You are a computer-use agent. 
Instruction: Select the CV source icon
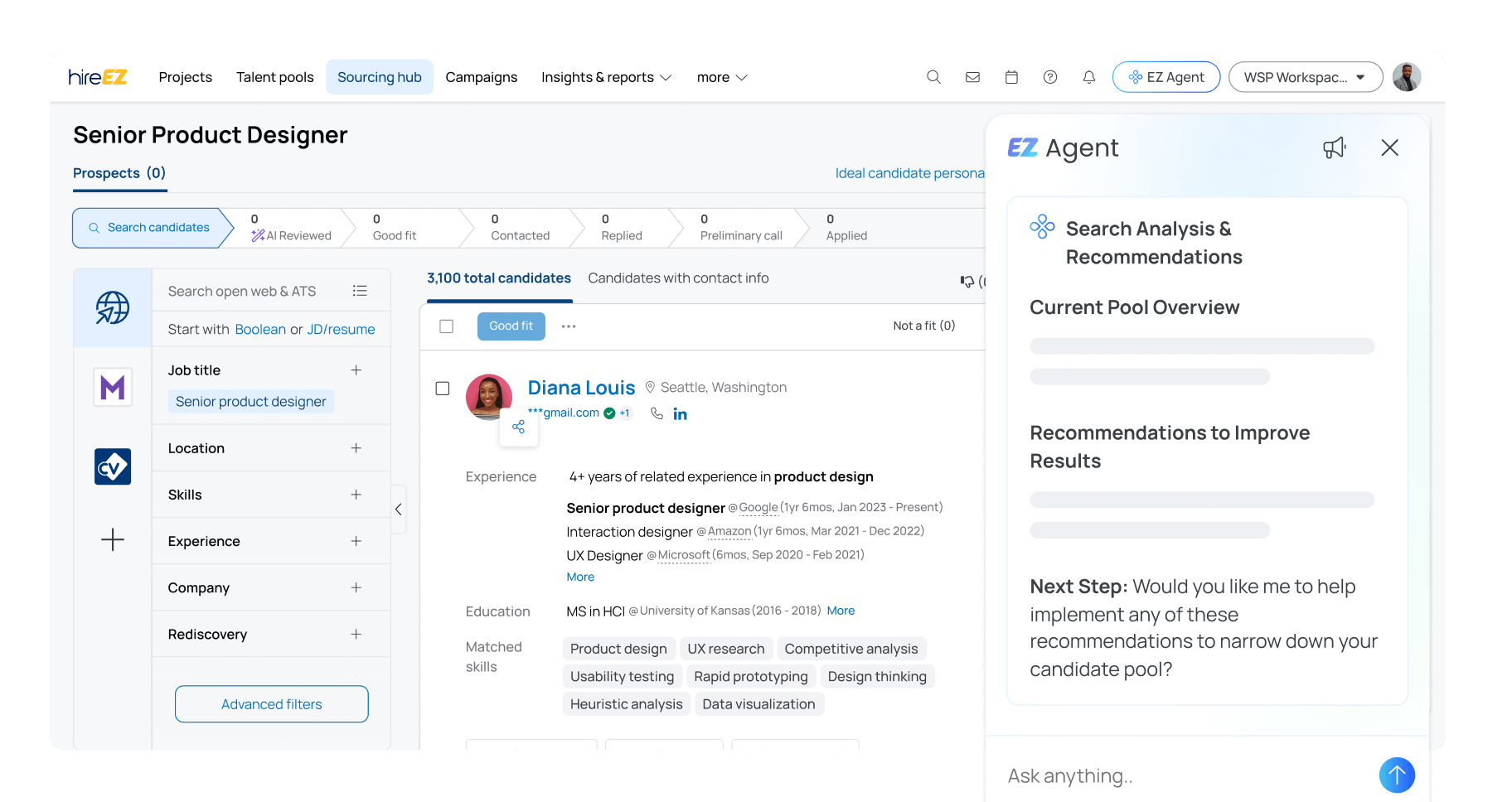(113, 466)
